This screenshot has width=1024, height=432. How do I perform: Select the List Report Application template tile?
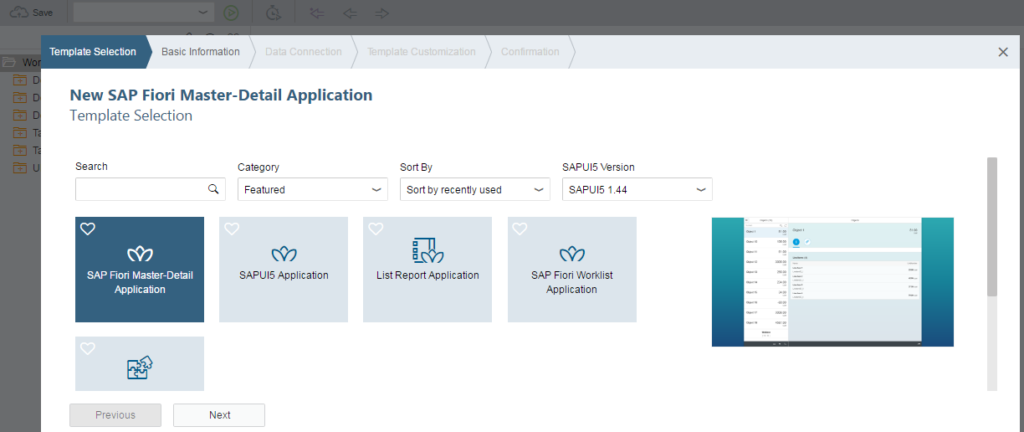[428, 270]
